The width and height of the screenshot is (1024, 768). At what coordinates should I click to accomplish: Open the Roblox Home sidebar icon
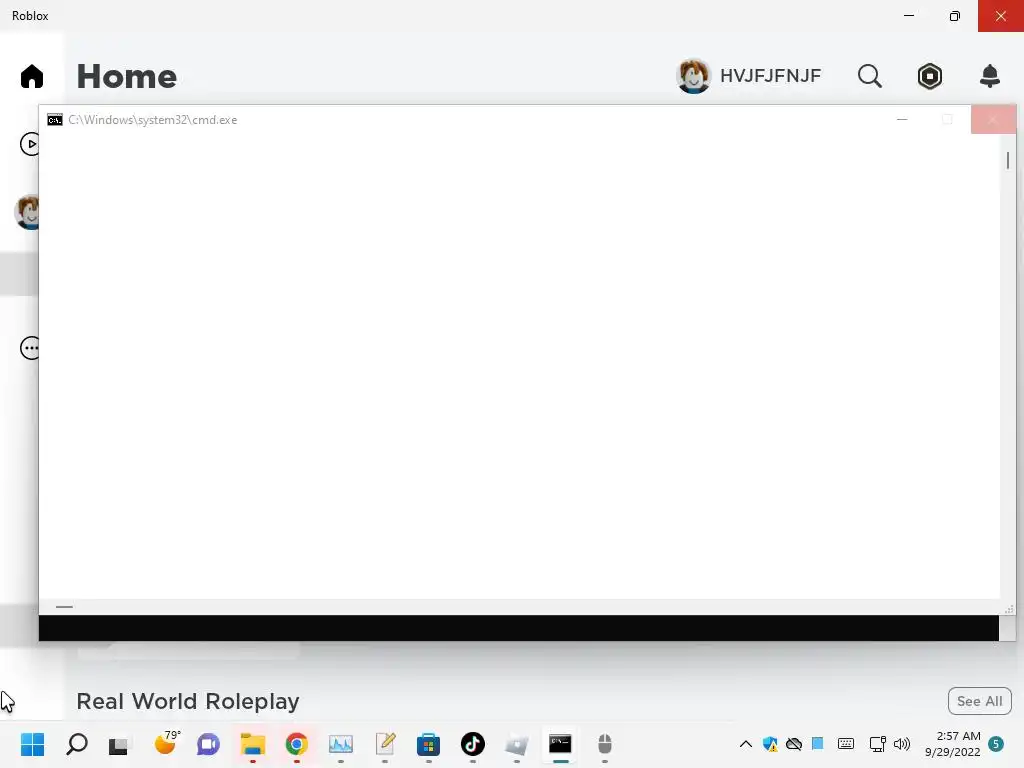(x=31, y=76)
